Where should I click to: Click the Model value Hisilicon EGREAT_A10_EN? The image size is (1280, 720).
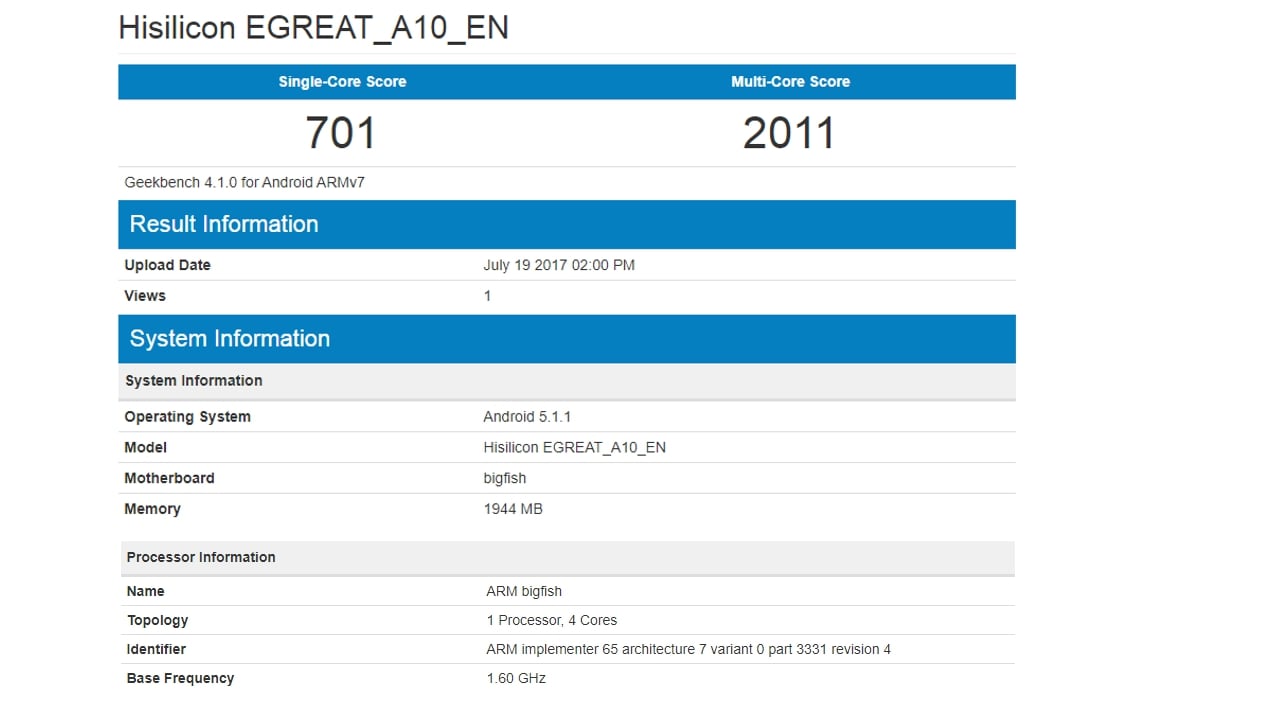(574, 447)
